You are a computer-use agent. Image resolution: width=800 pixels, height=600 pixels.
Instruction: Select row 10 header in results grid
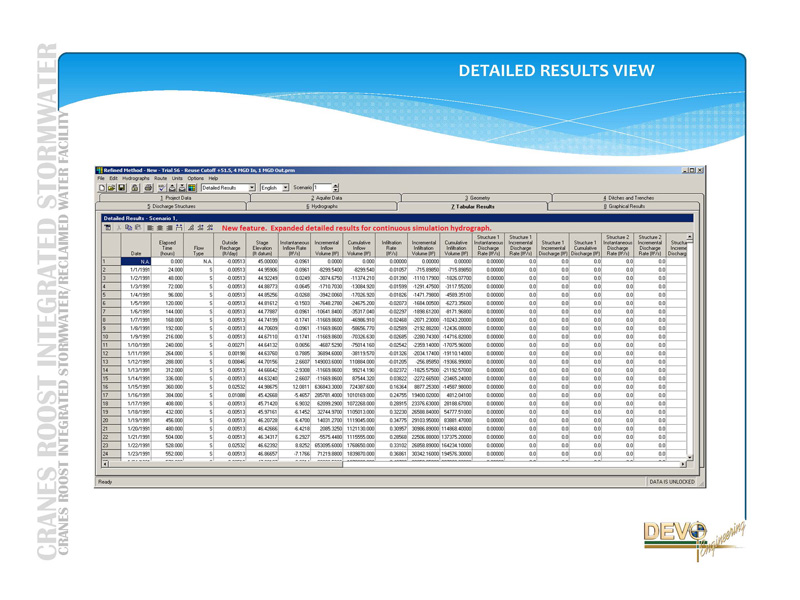point(104,337)
